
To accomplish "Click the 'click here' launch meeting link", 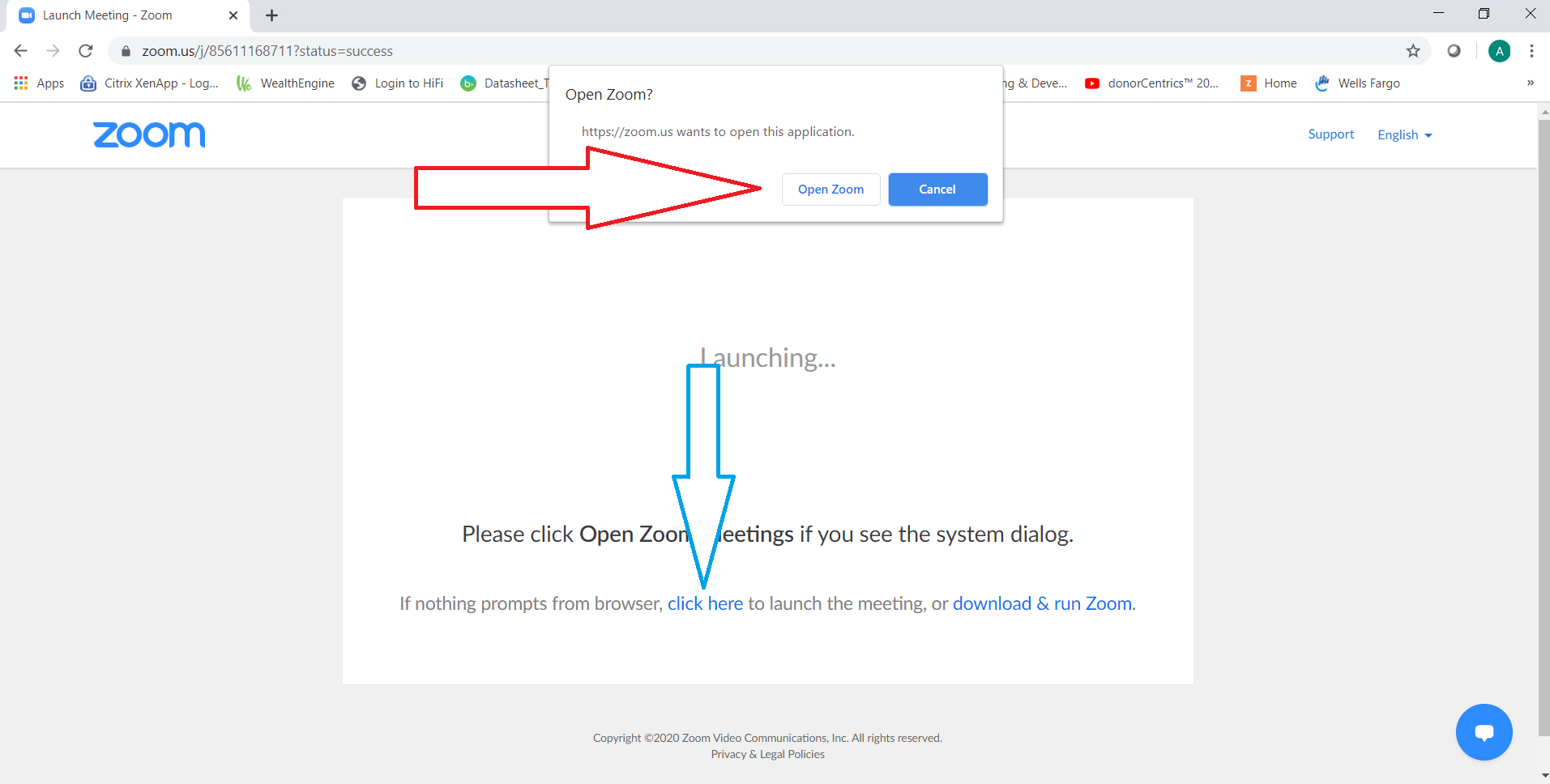I will (705, 603).
